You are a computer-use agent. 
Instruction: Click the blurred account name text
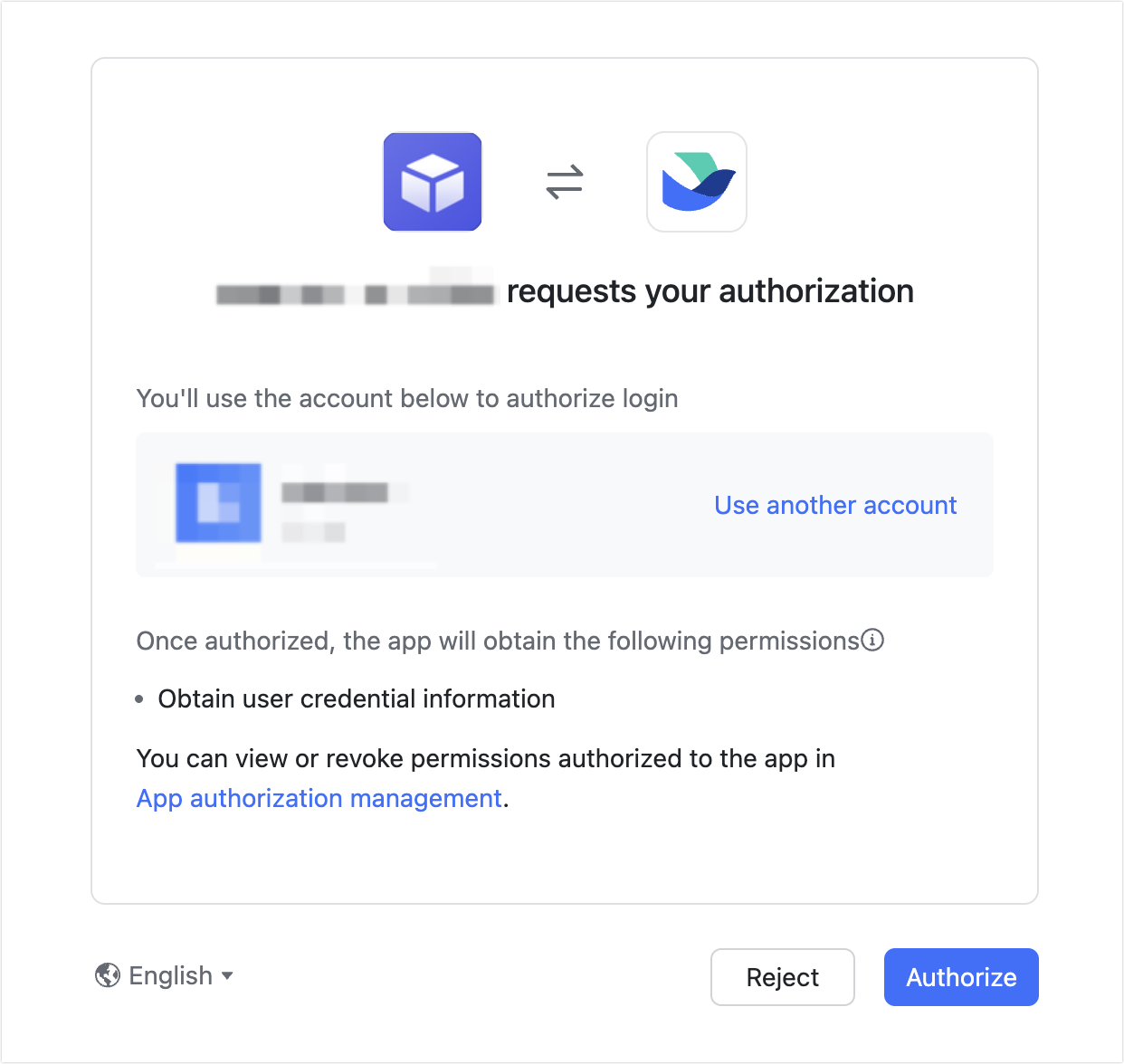335,492
